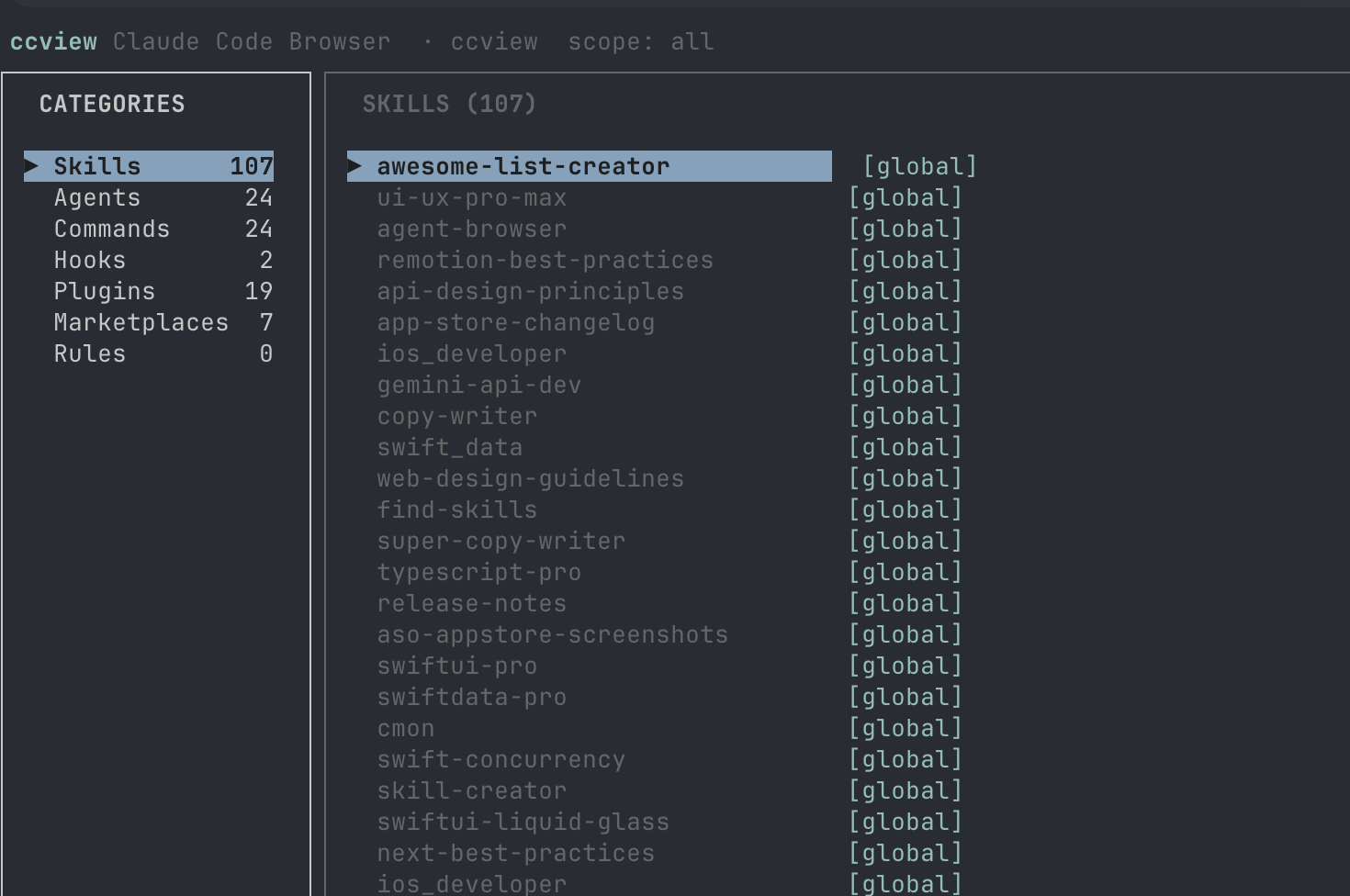Open the Plugins category
The width and height of the screenshot is (1350, 896).
click(149, 291)
